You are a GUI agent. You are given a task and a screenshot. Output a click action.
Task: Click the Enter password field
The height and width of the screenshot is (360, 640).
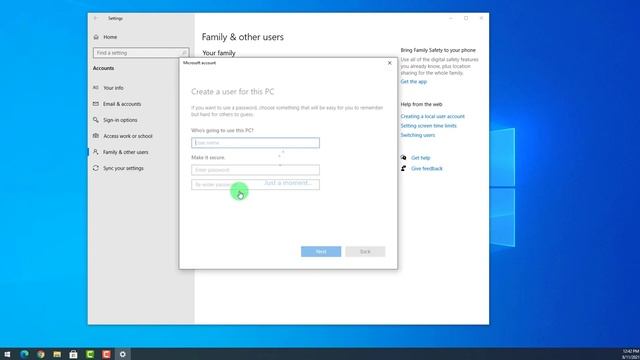[256, 170]
